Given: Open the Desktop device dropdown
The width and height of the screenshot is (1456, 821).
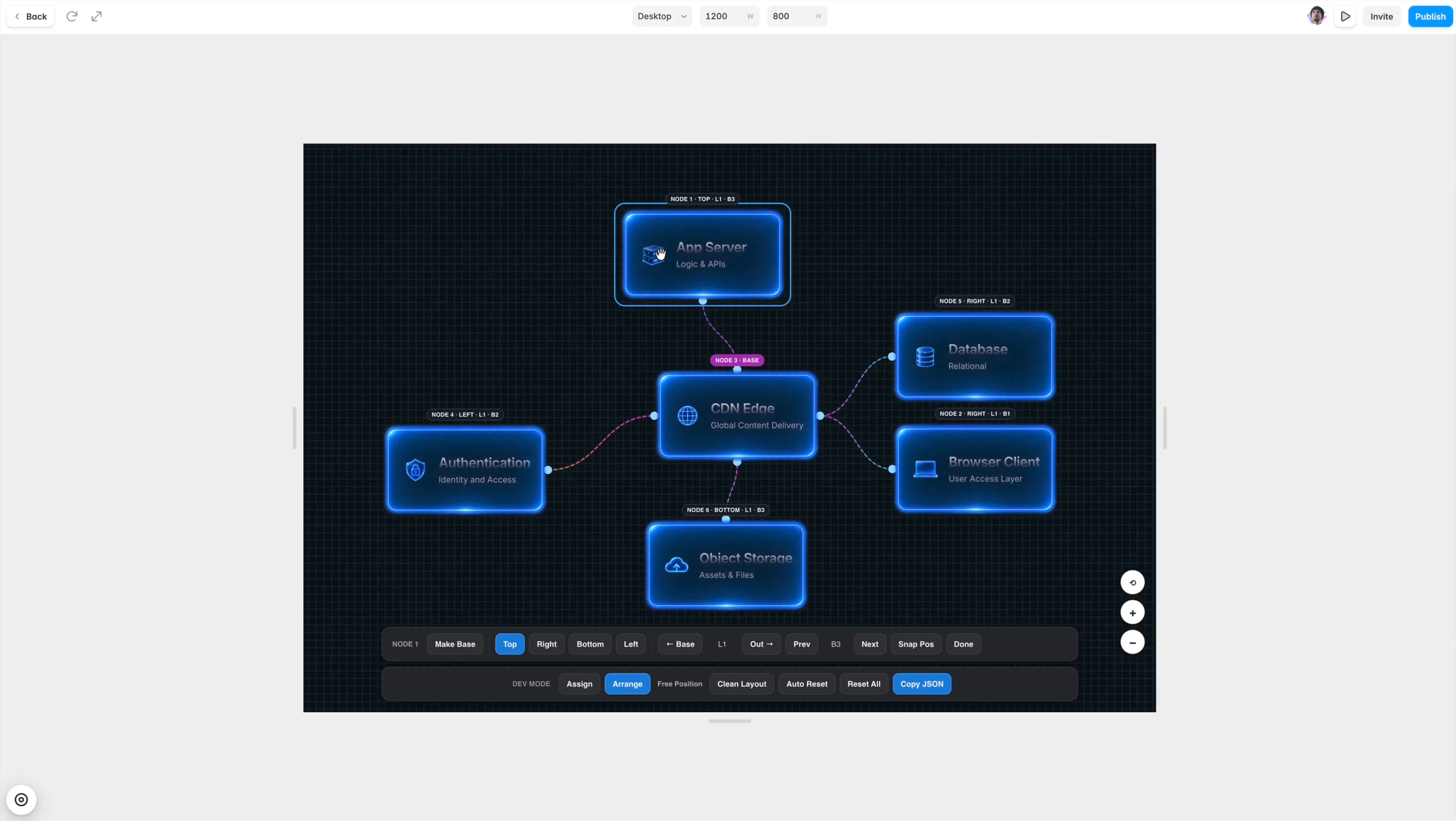Looking at the screenshot, I should 661,16.
